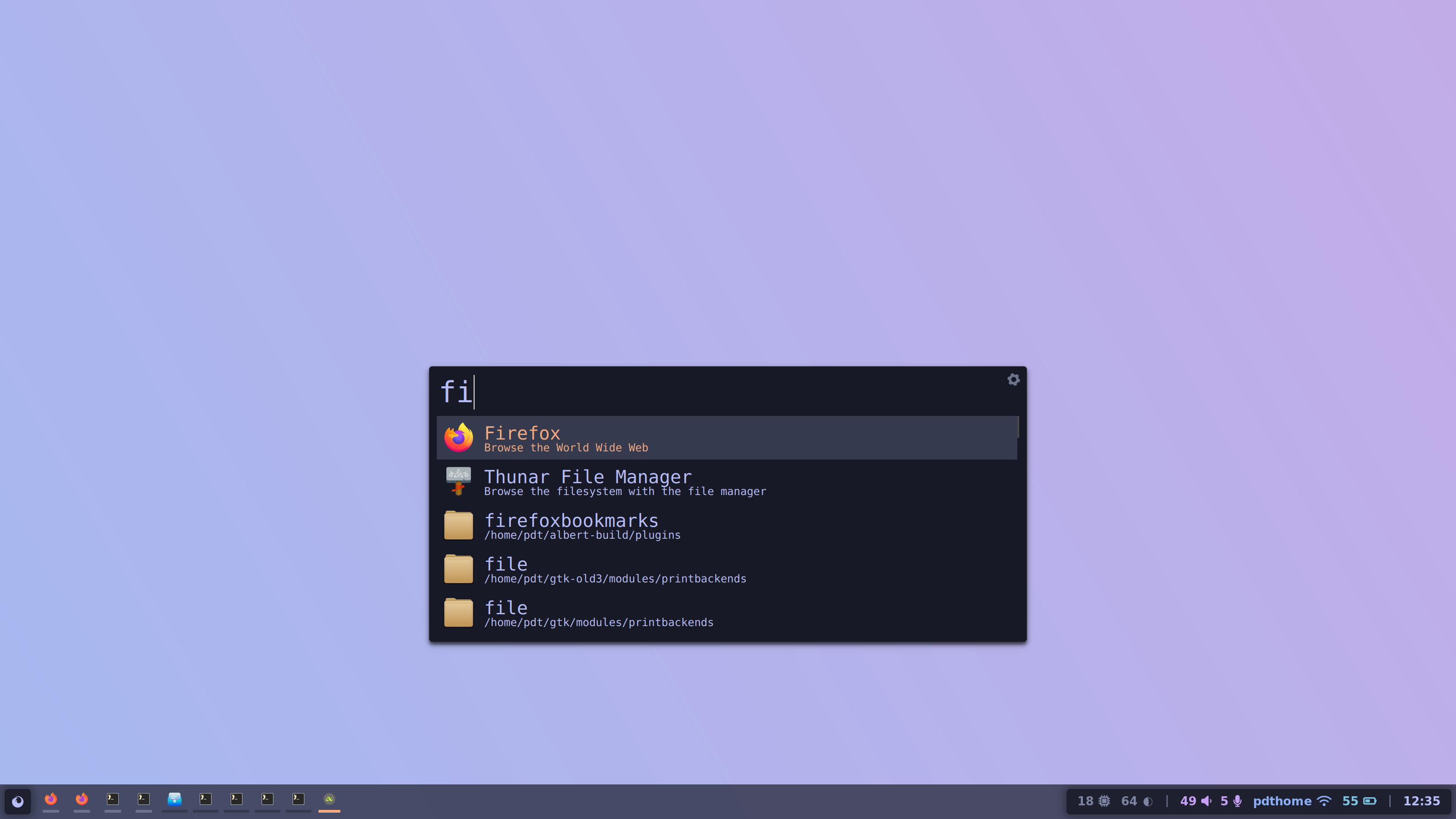Open the terminal immediately left of the inbox icon
The height and width of the screenshot is (819, 1456).
click(x=144, y=799)
